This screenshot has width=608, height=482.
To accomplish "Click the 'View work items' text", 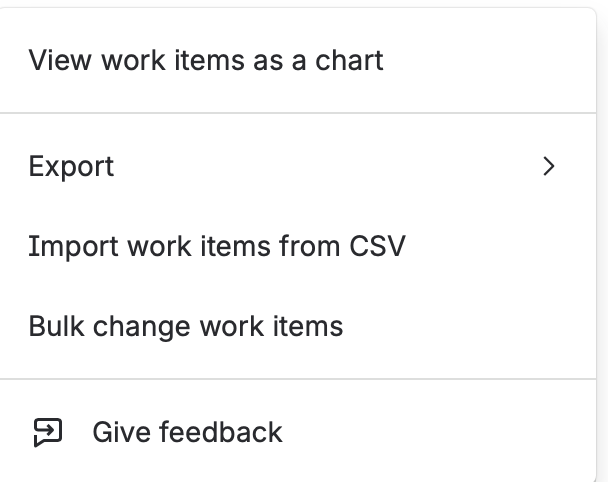I will click(x=137, y=60).
